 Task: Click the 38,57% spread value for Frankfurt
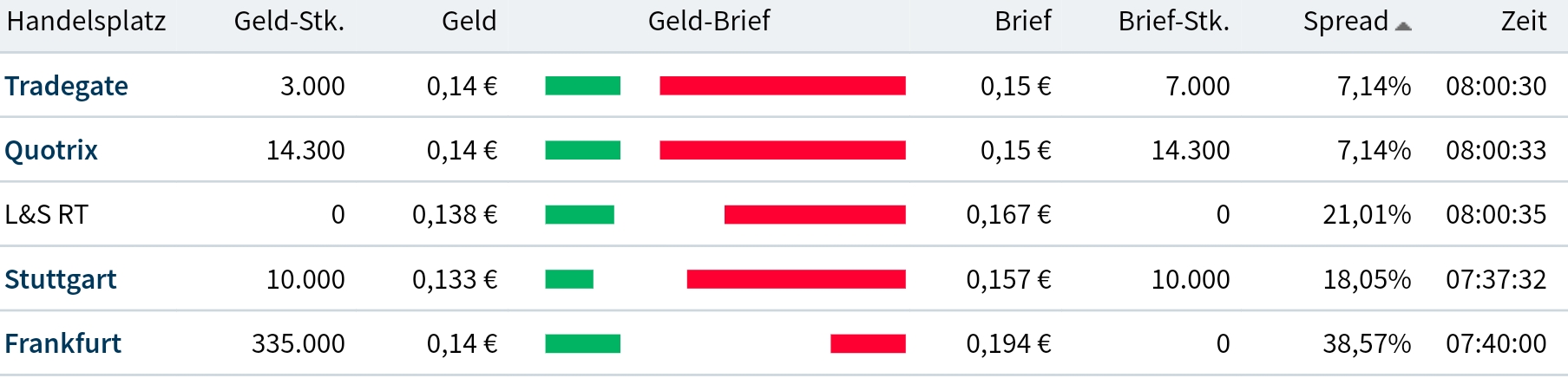point(1366,344)
